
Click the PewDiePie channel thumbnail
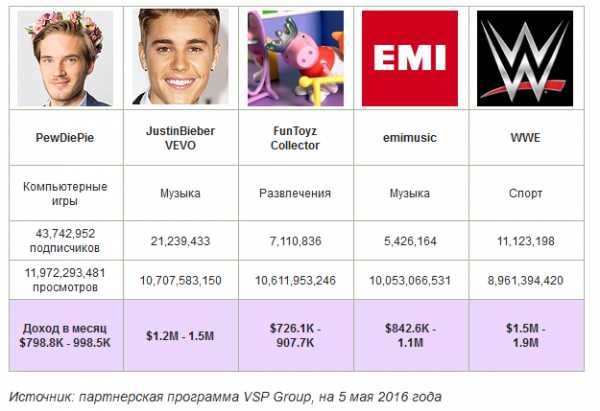(65, 58)
